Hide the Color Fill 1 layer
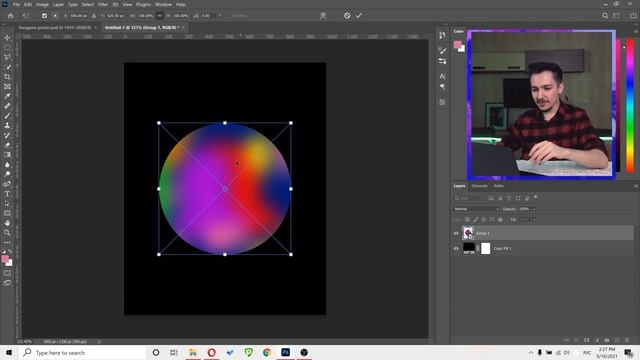The width and height of the screenshot is (640, 360). [x=456, y=248]
